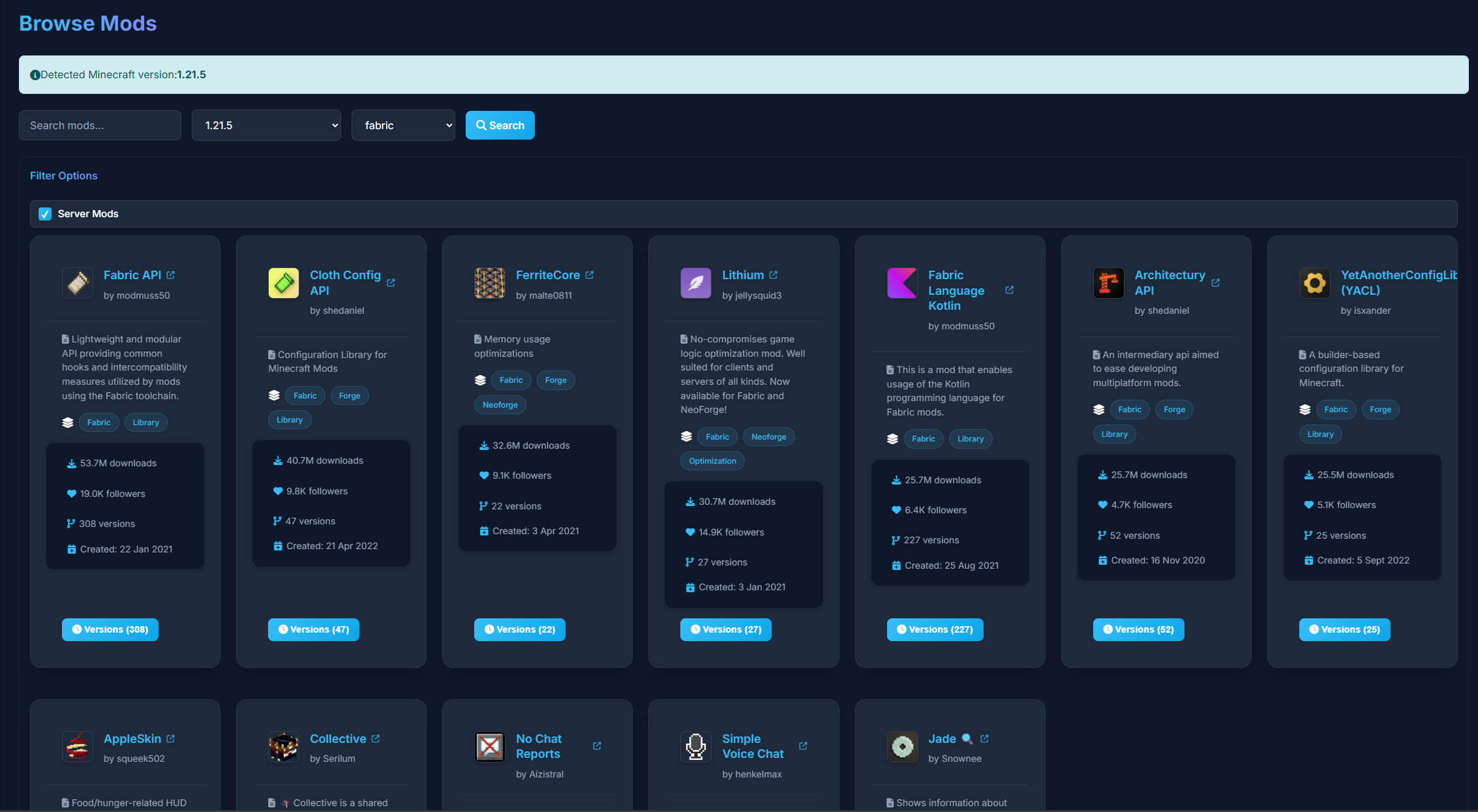
Task: Click the Jade mod icon
Action: coord(902,747)
